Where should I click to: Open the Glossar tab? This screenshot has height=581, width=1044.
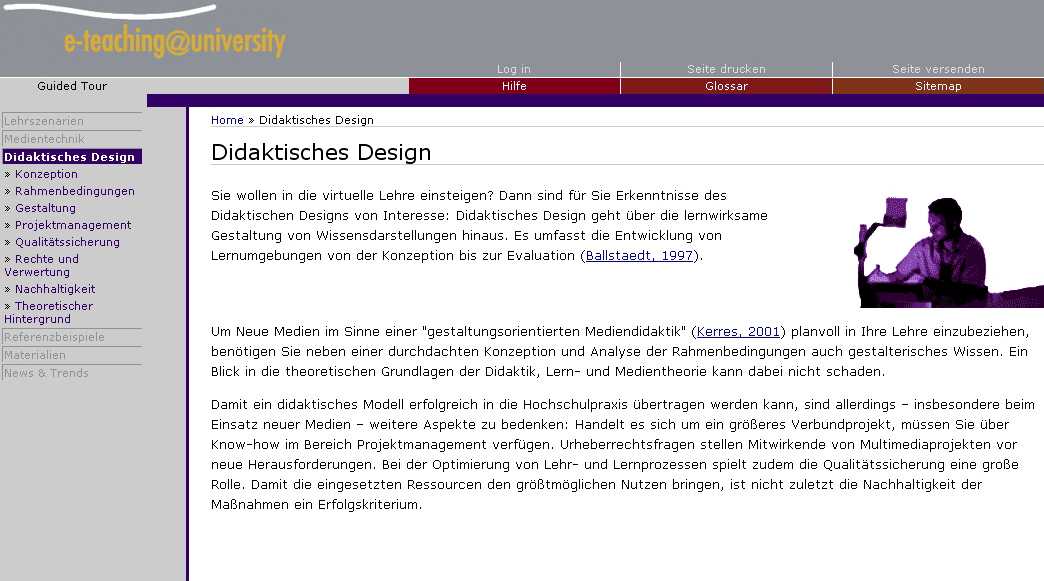726,86
